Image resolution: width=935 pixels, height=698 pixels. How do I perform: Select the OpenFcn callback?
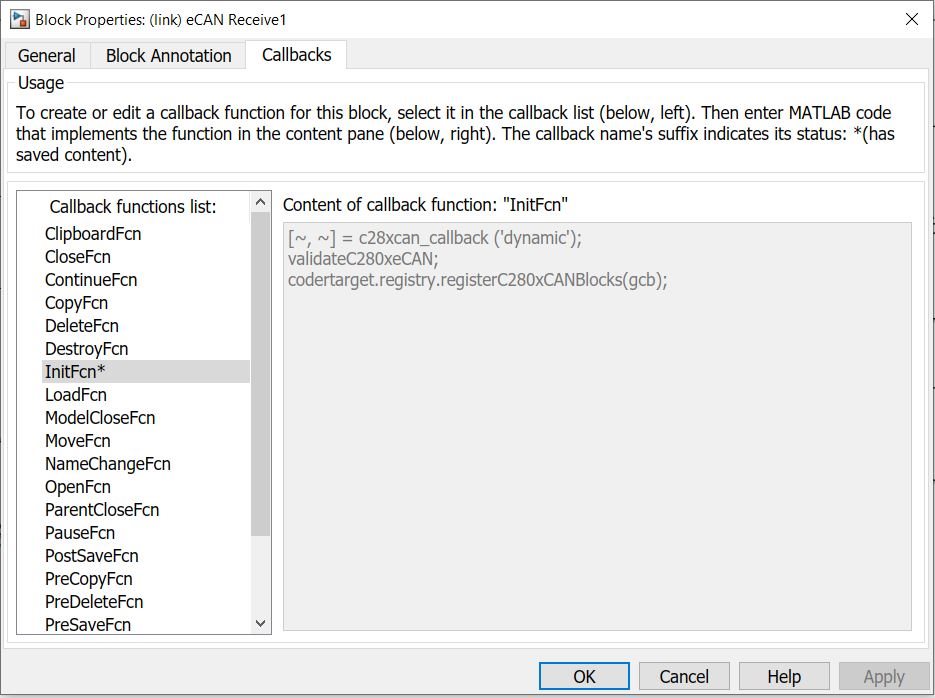click(77, 486)
